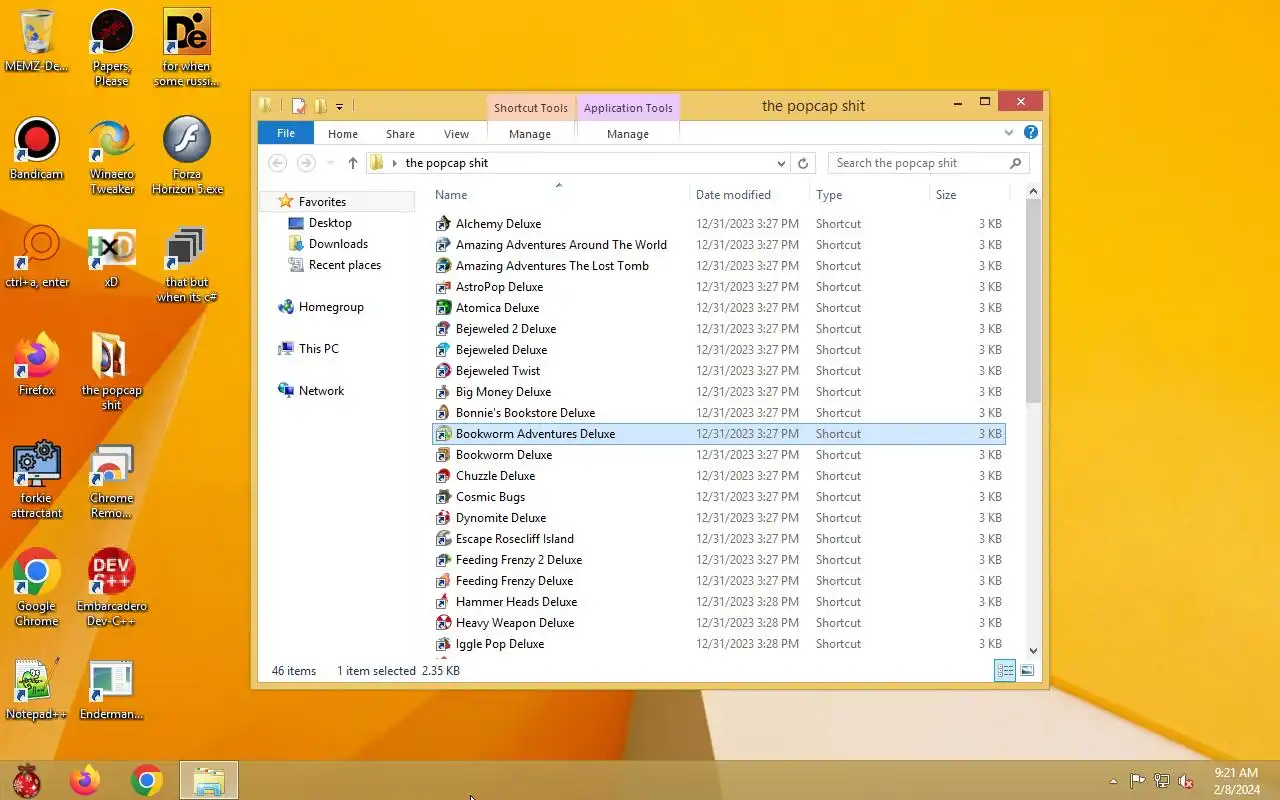
Task: Open Quick Access Toolbar customize dropdown
Action: (340, 106)
